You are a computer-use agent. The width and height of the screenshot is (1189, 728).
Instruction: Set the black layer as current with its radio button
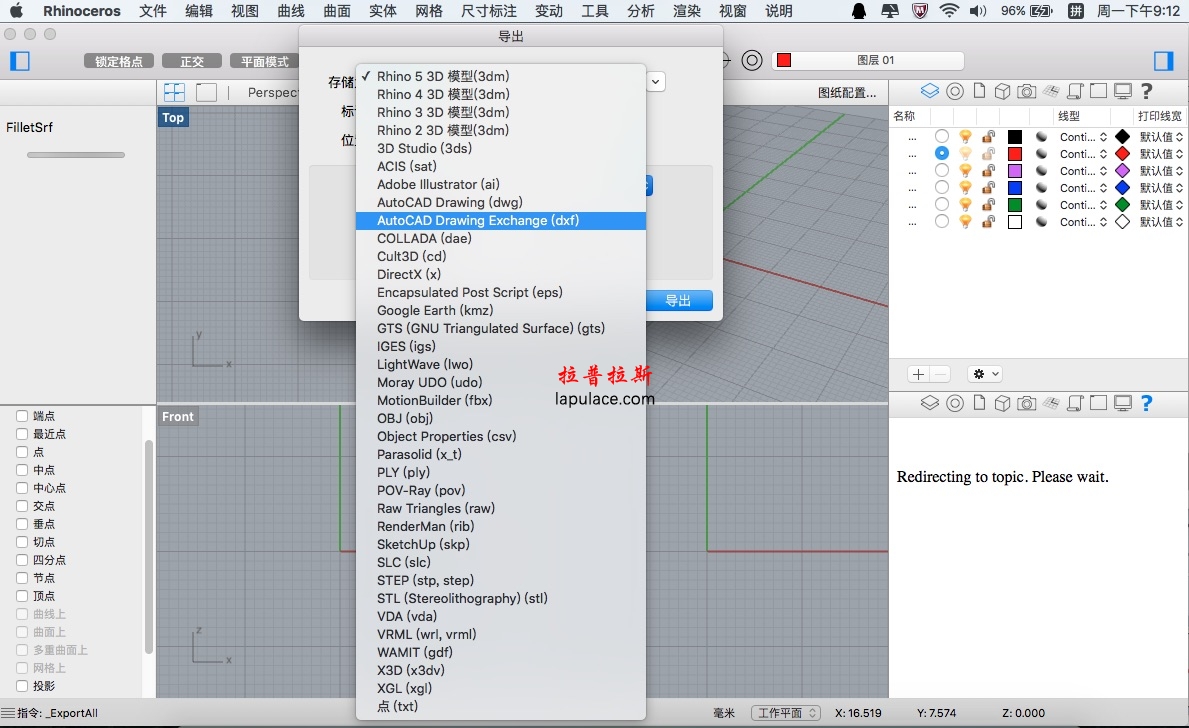click(x=941, y=136)
